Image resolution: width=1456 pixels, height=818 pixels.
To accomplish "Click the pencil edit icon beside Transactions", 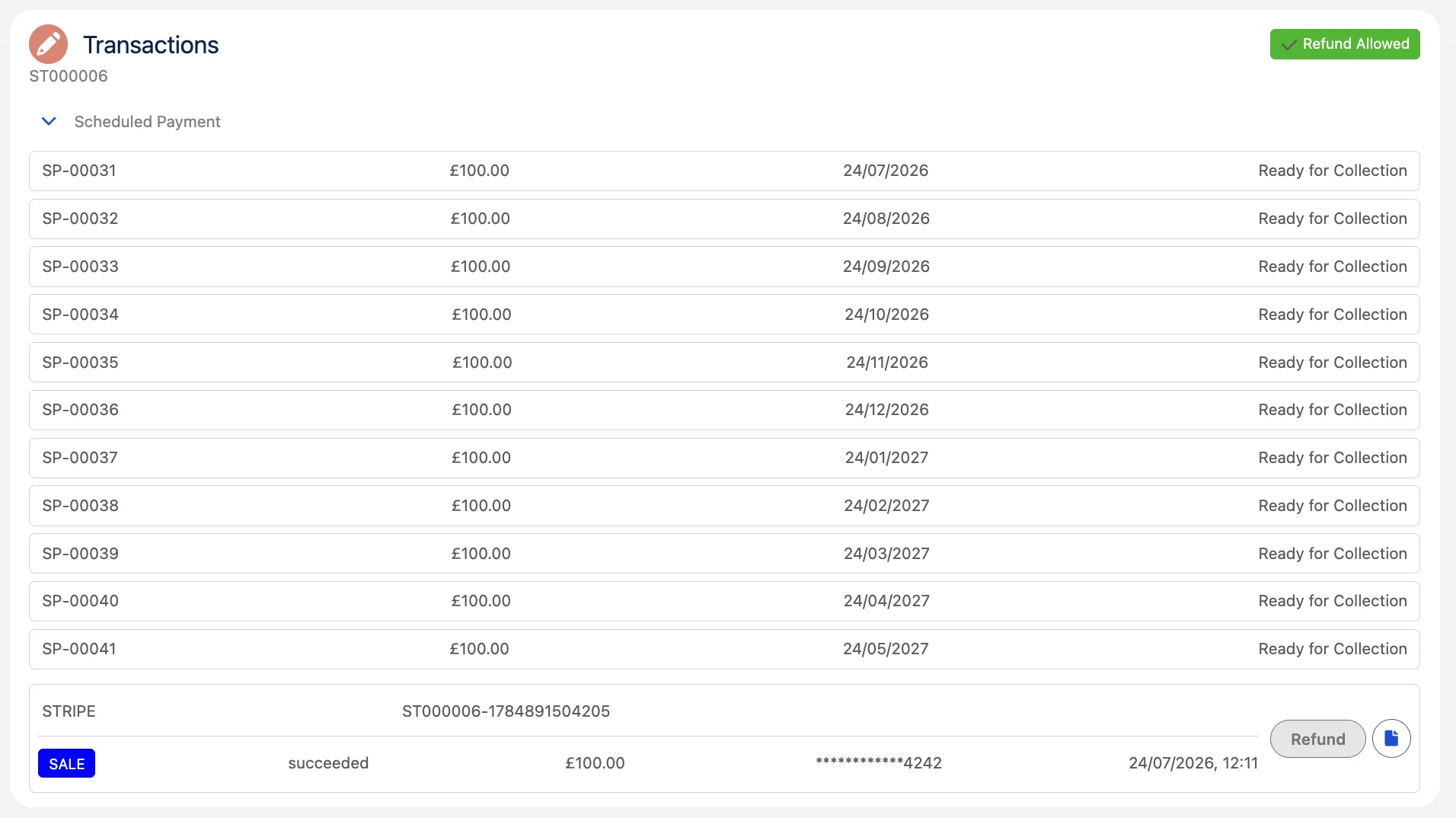I will [48, 44].
